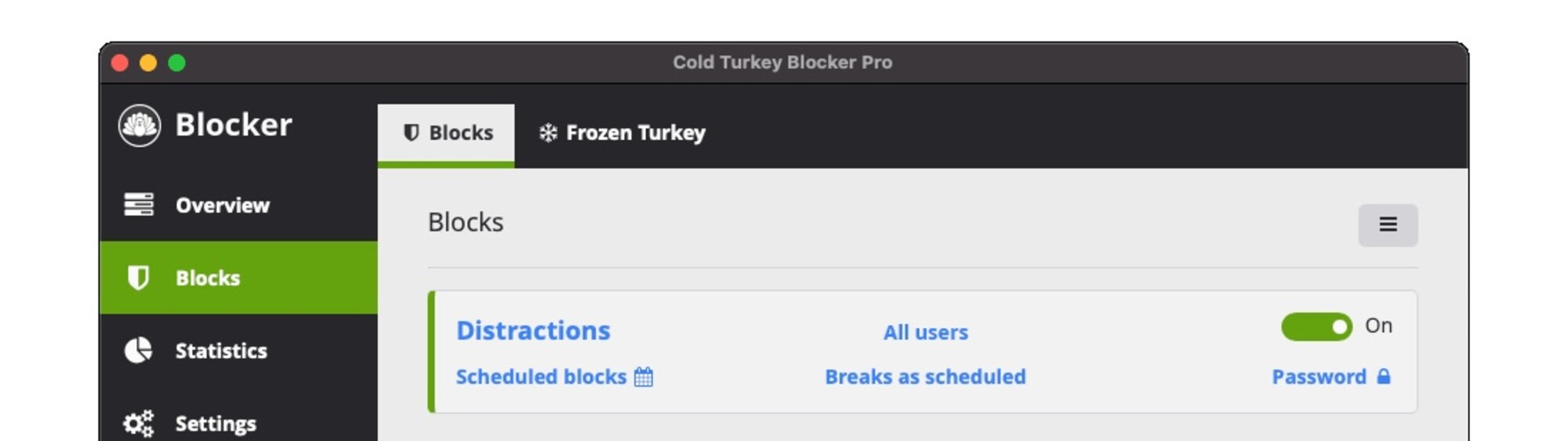1568x441 pixels.
Task: Open Breaks as scheduled settings
Action: [x=925, y=377]
